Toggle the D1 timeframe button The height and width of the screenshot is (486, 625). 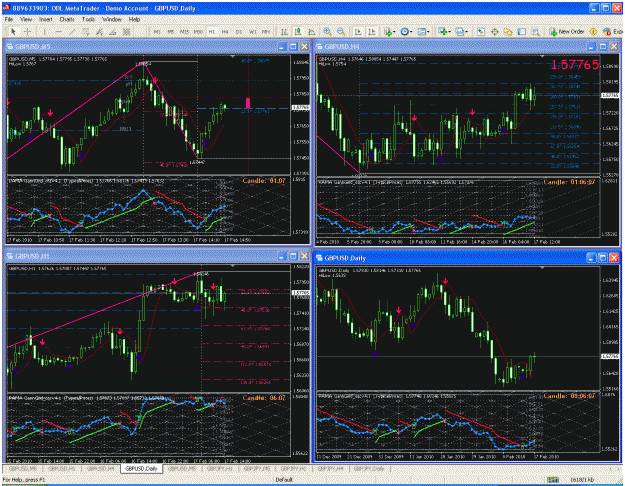coord(238,31)
